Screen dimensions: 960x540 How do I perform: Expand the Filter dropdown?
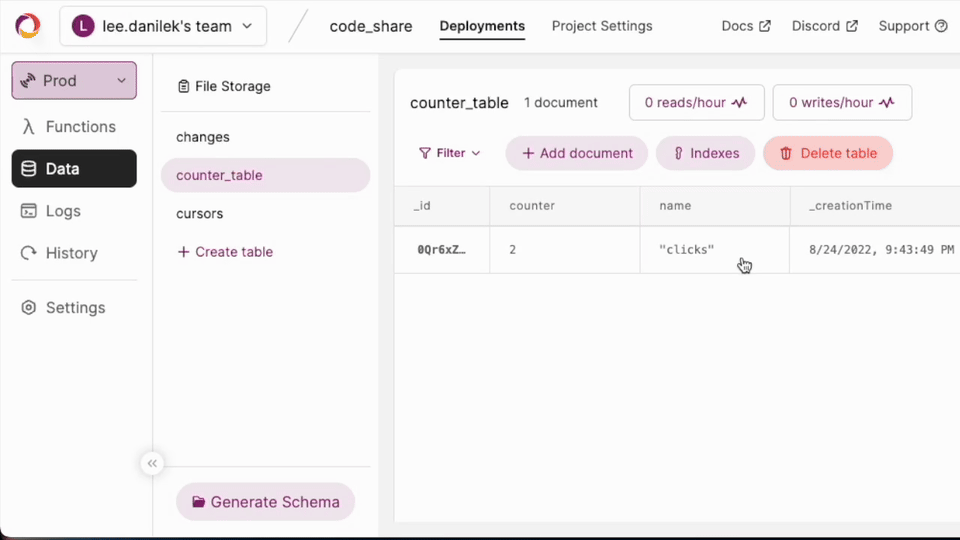coord(450,153)
